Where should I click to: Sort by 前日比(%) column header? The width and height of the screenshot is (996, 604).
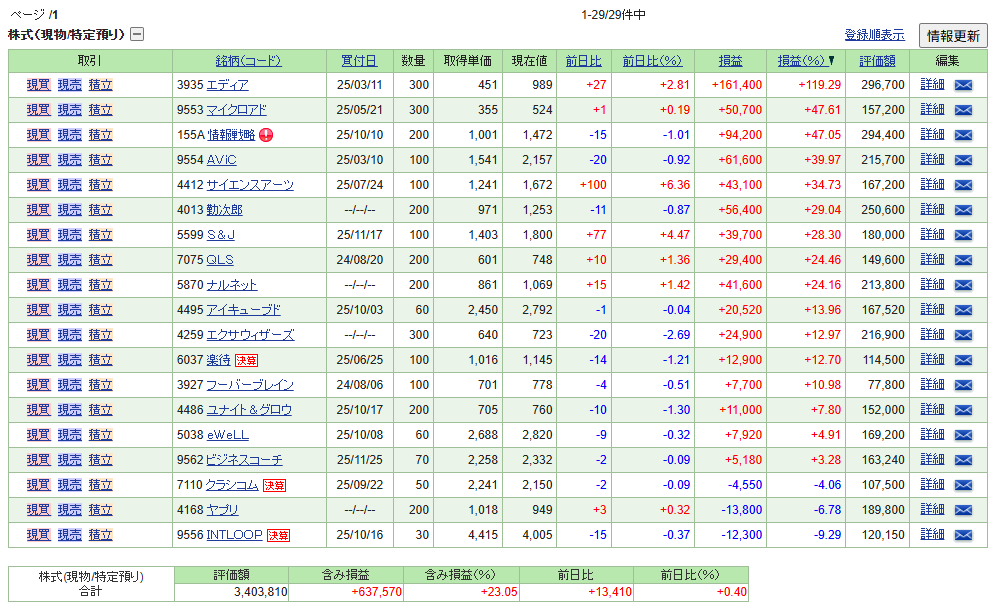(x=651, y=60)
